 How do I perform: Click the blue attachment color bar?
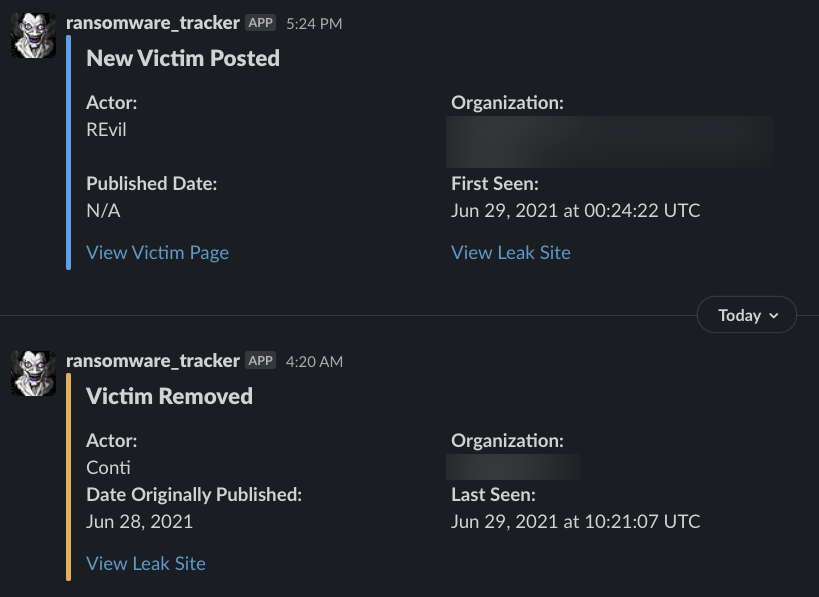pyautogui.click(x=68, y=153)
